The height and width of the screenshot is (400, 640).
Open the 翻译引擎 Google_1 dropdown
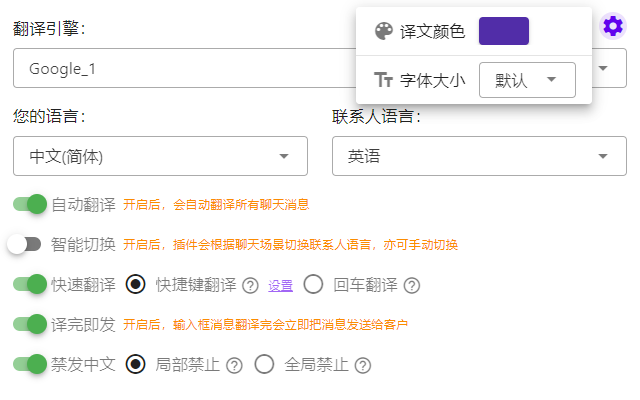click(320, 68)
